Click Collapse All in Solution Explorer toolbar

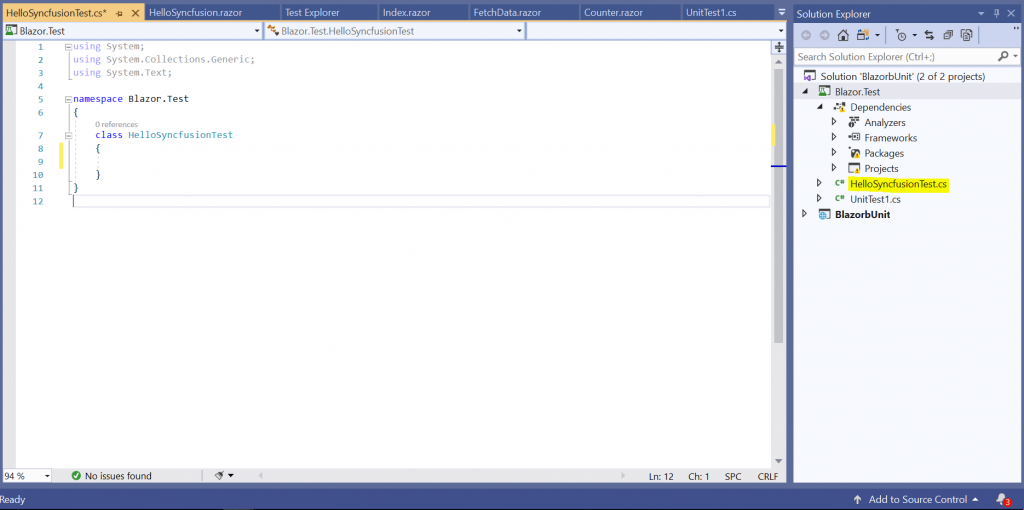947,35
